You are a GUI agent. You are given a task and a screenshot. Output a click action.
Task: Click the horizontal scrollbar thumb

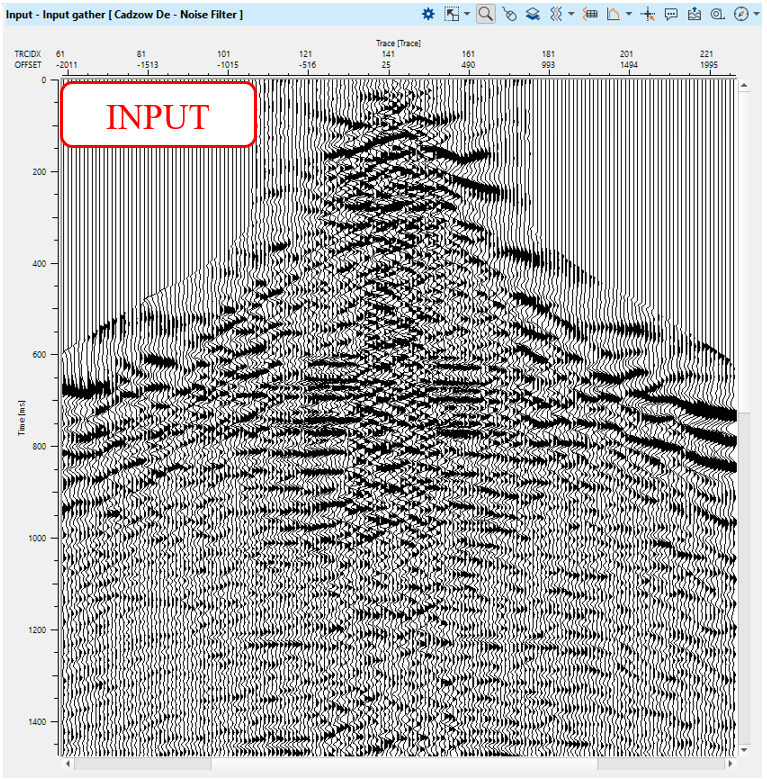click(404, 763)
